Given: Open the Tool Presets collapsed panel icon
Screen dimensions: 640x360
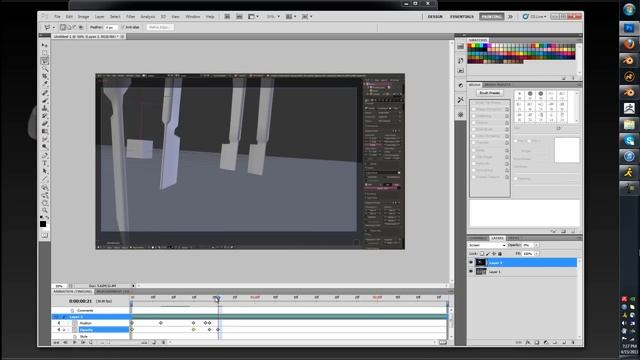Looking at the screenshot, I should [461, 100].
